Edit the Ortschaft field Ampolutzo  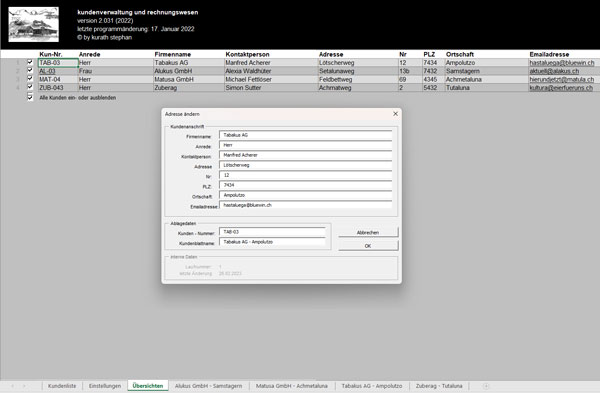(305, 195)
